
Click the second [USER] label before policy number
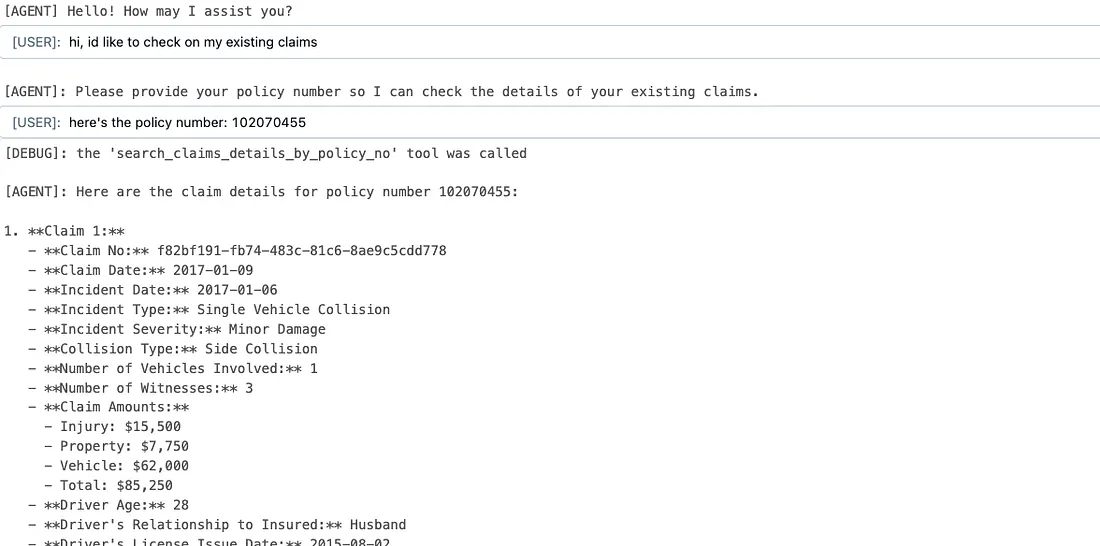[x=36, y=123]
